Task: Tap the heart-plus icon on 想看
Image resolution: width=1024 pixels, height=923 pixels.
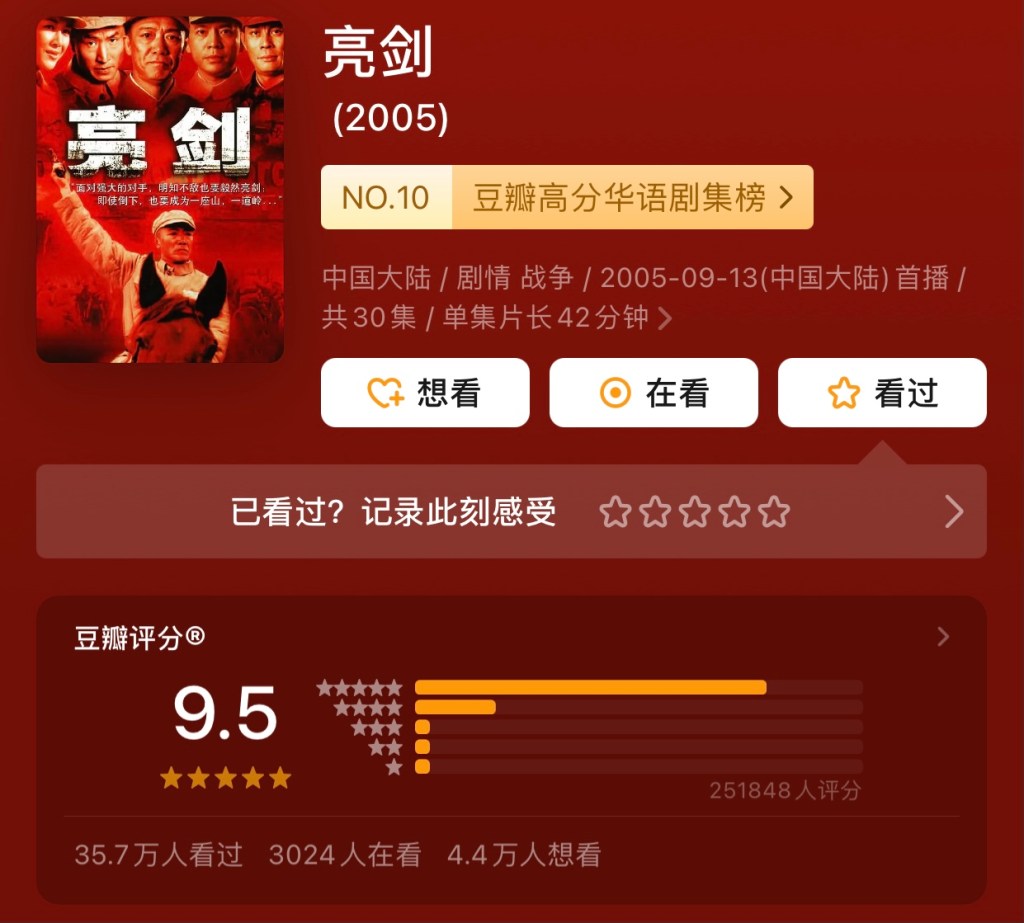Action: click(x=385, y=393)
